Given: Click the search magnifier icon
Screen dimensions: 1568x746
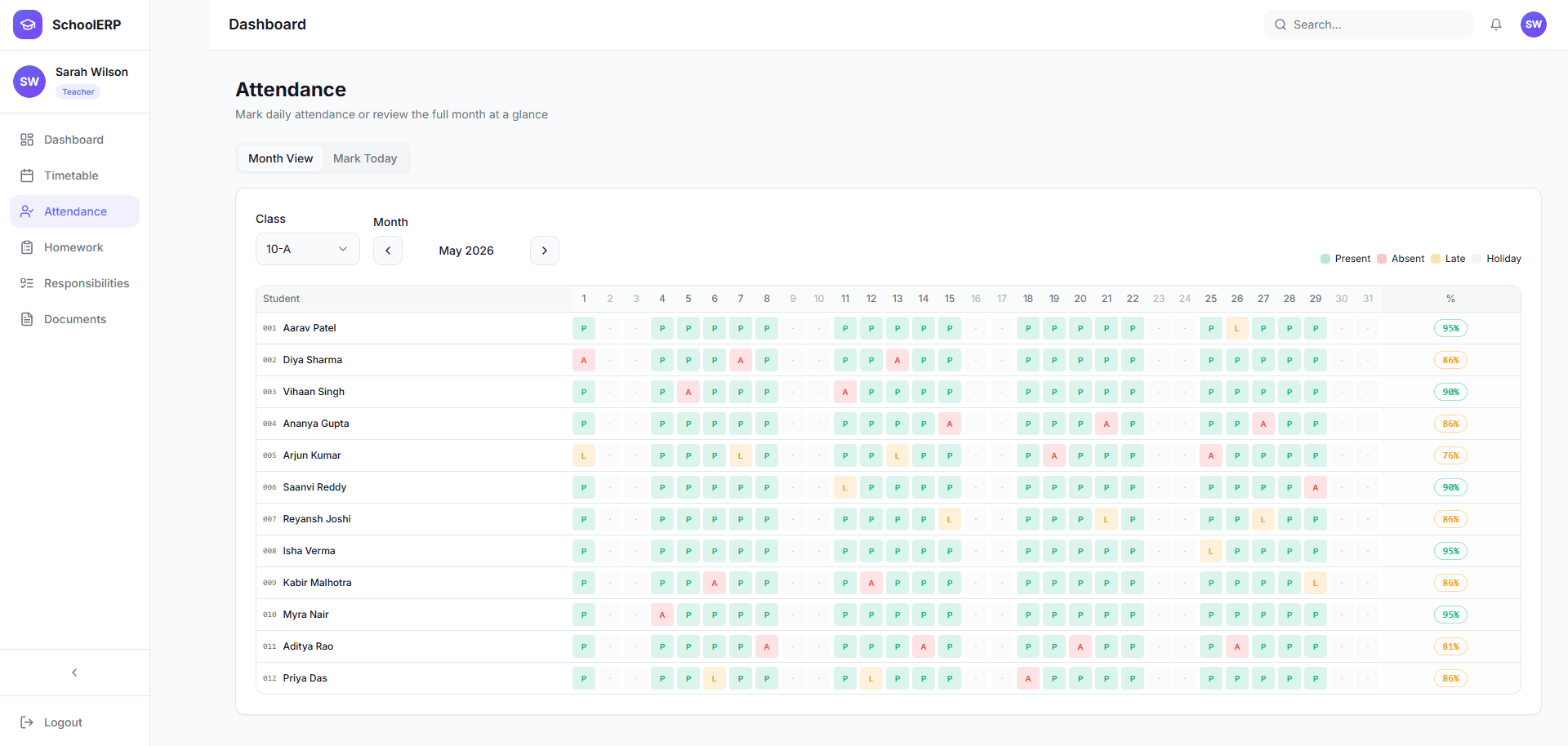Looking at the screenshot, I should pos(1281,24).
